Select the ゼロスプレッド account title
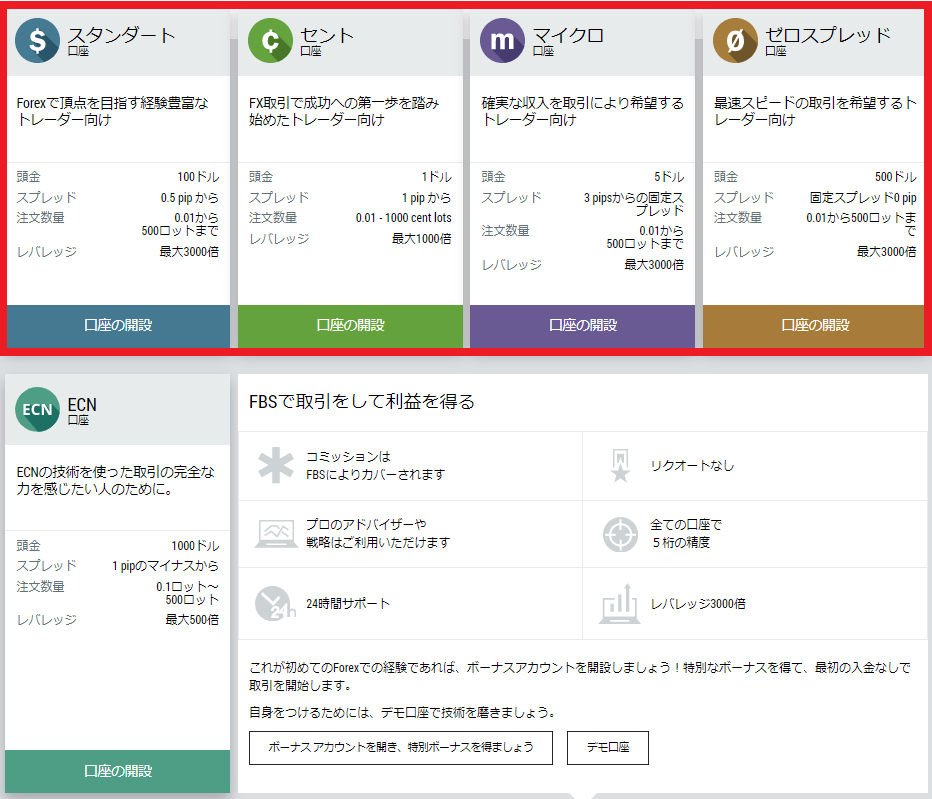The height and width of the screenshot is (799, 932). [x=827, y=35]
